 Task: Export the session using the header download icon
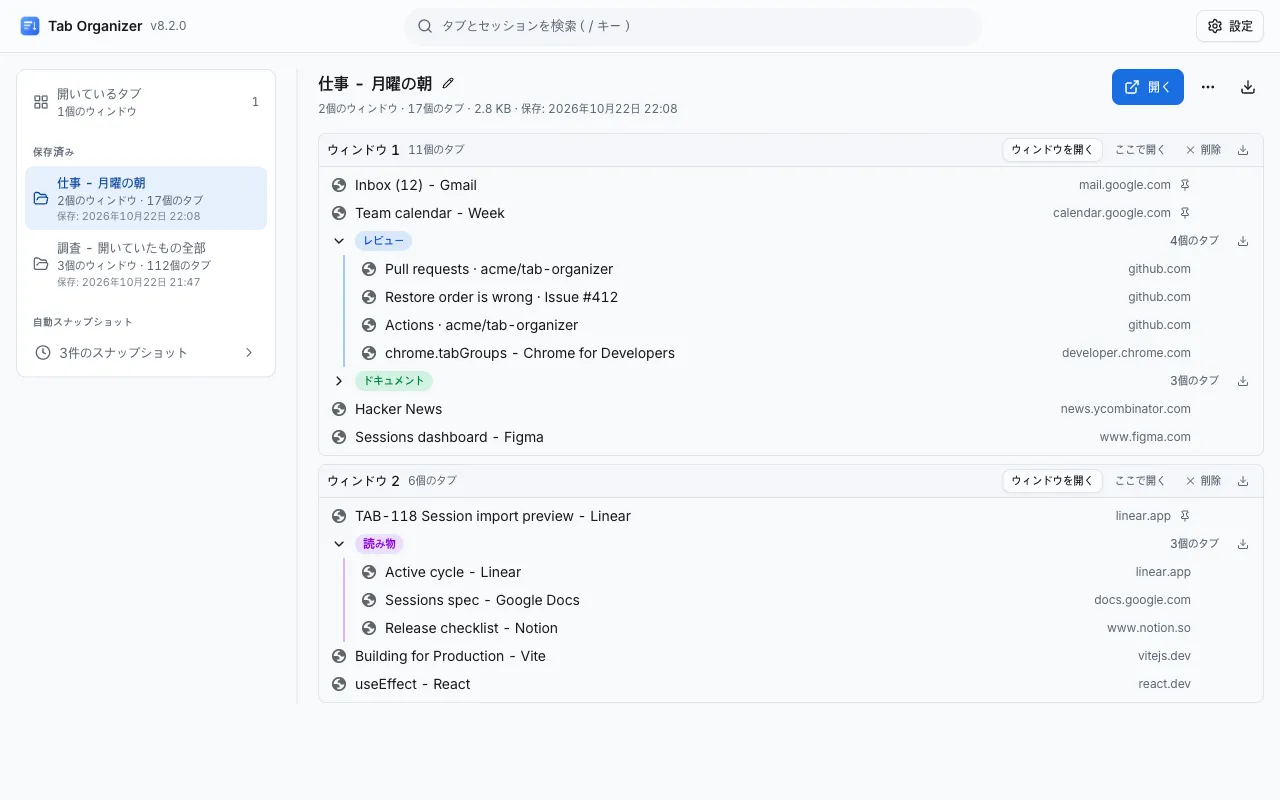click(1248, 87)
